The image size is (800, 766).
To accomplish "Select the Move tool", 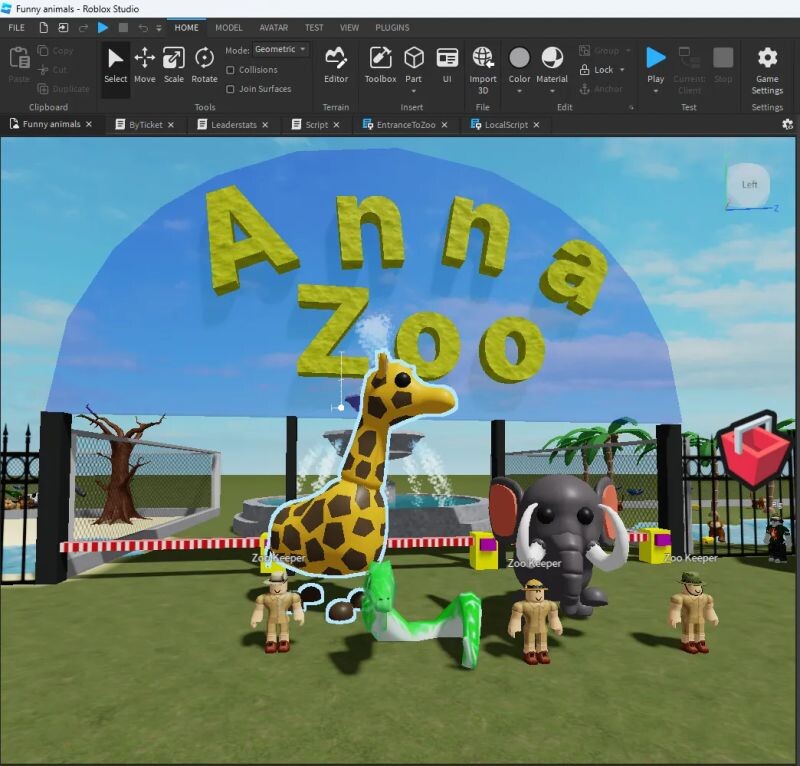I will pyautogui.click(x=145, y=64).
